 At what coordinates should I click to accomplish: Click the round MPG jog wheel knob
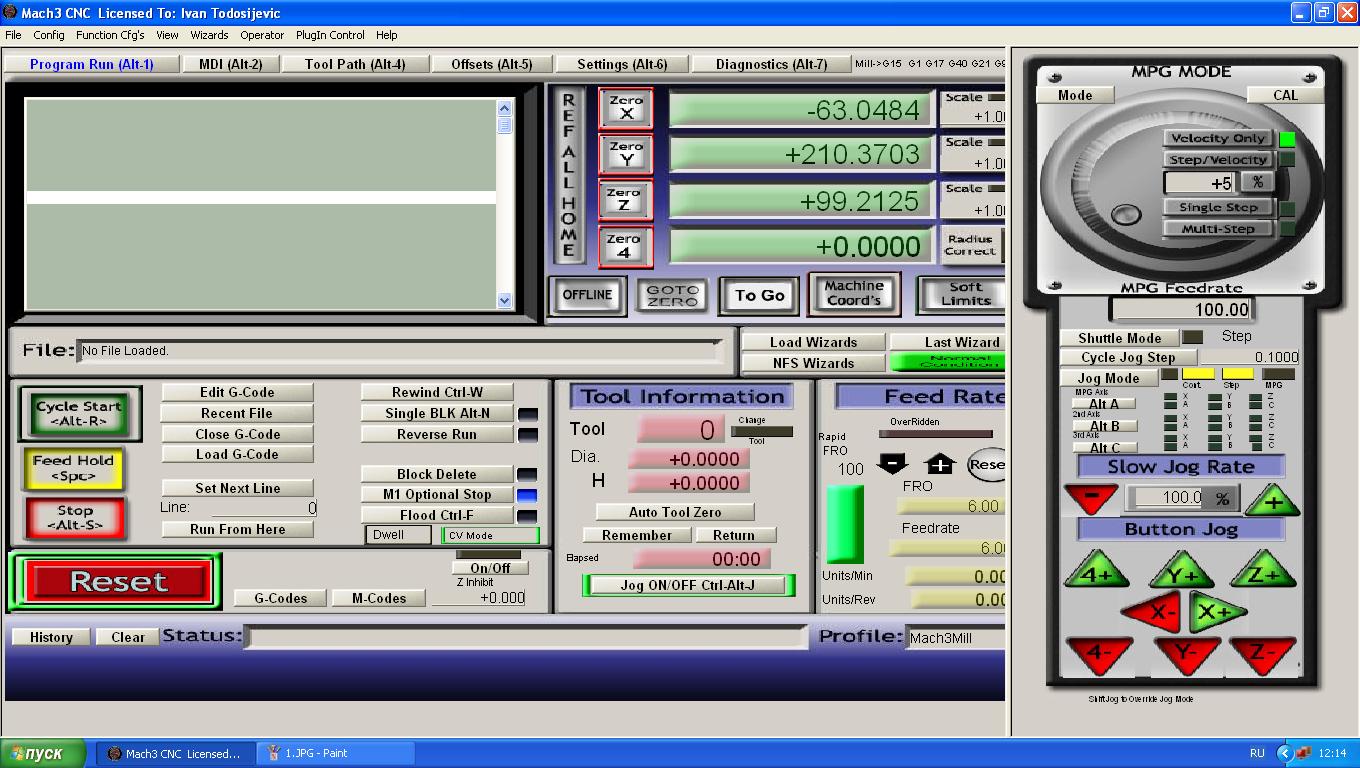point(1126,214)
